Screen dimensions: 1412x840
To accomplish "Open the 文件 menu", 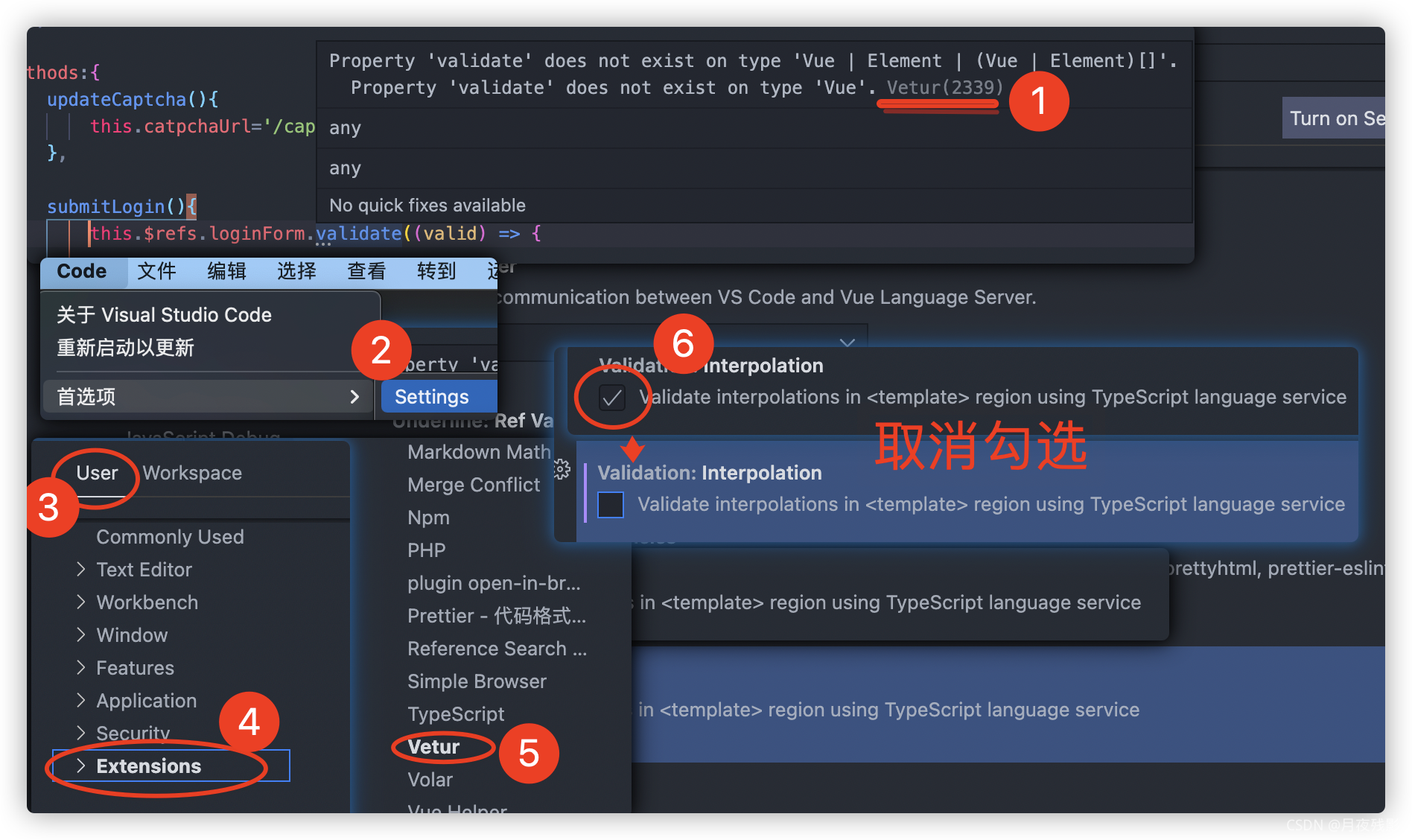I will 156,271.
